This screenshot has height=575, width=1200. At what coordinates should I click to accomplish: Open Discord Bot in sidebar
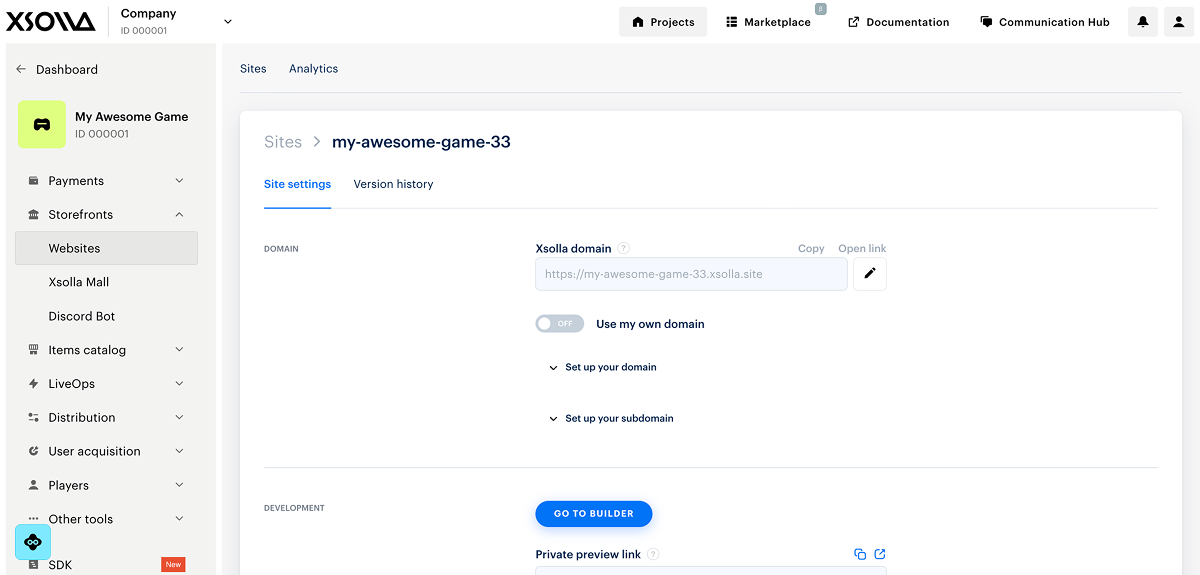click(x=82, y=316)
